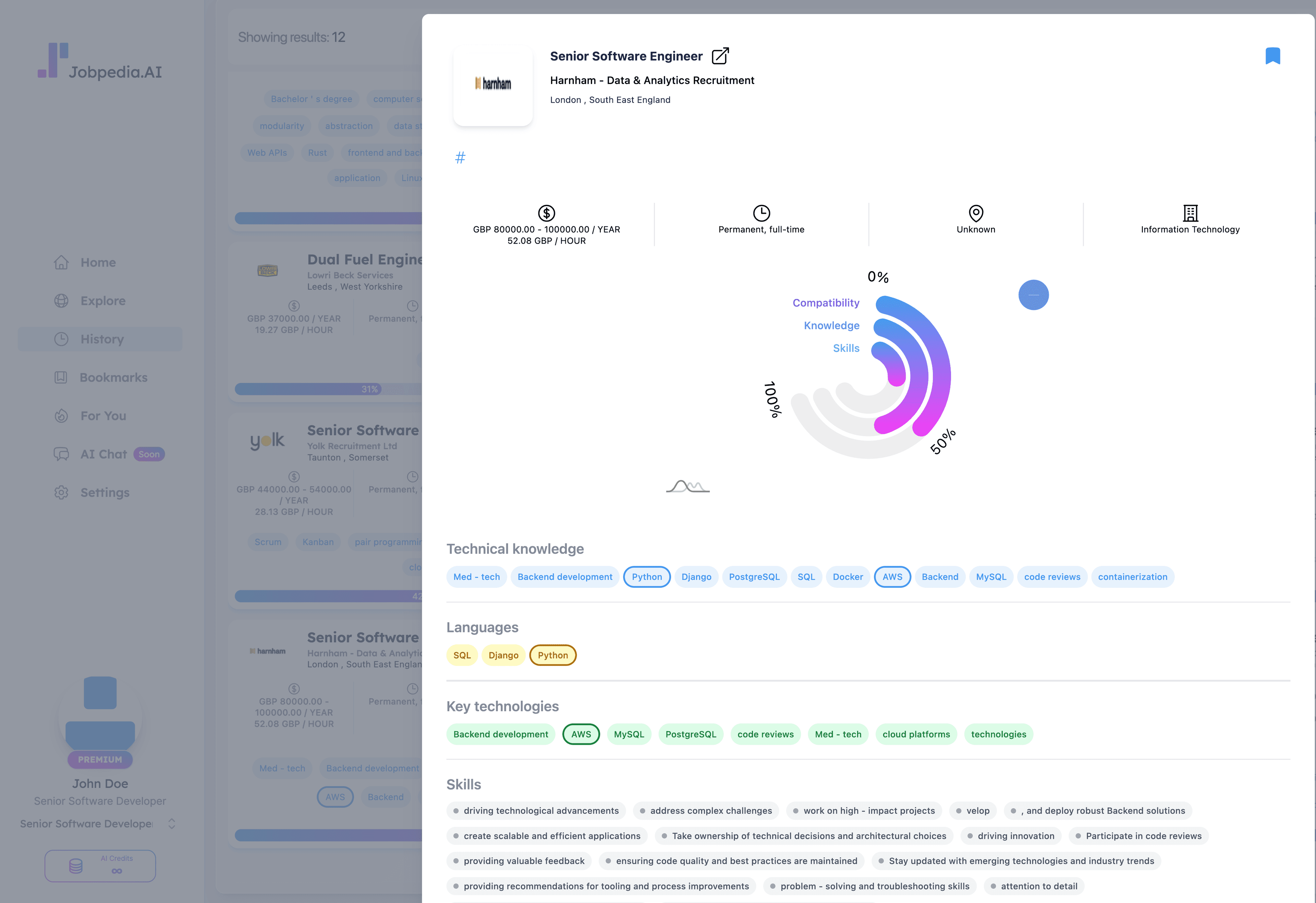Click the Home house icon in sidebar
Screen dimensions: 1316x903
61,263
